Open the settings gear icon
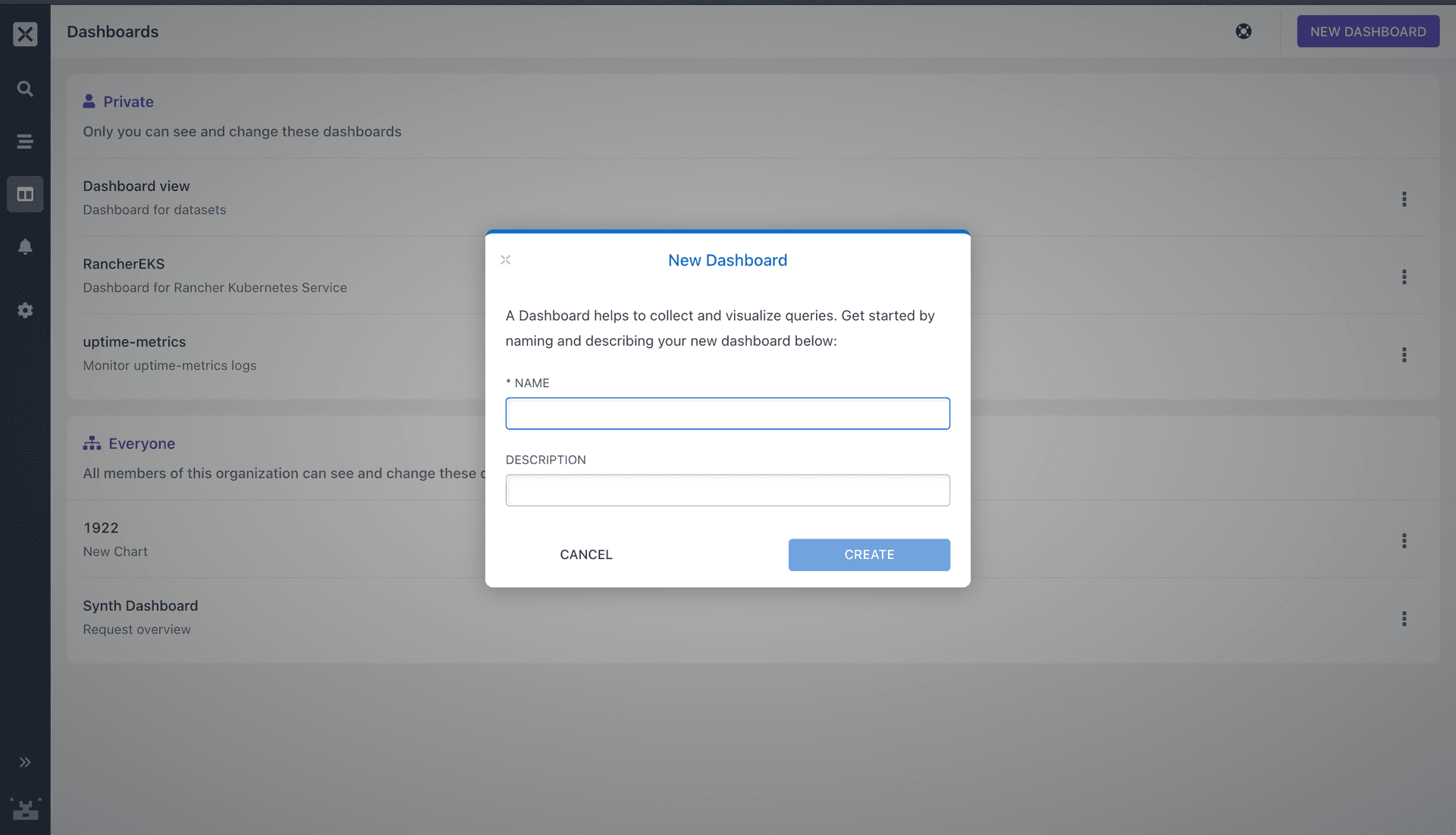 (x=25, y=310)
